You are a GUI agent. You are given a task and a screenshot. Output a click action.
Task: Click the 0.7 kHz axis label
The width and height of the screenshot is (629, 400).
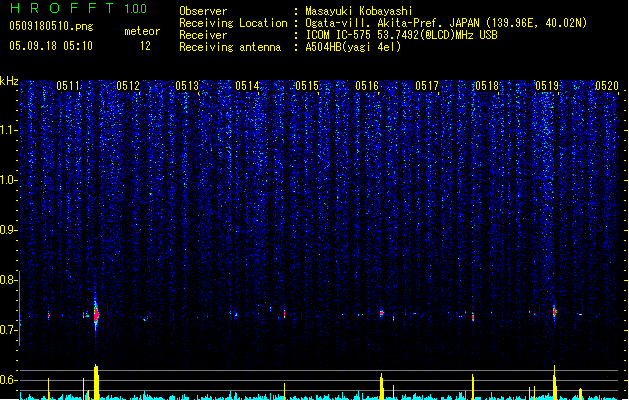(x=8, y=330)
